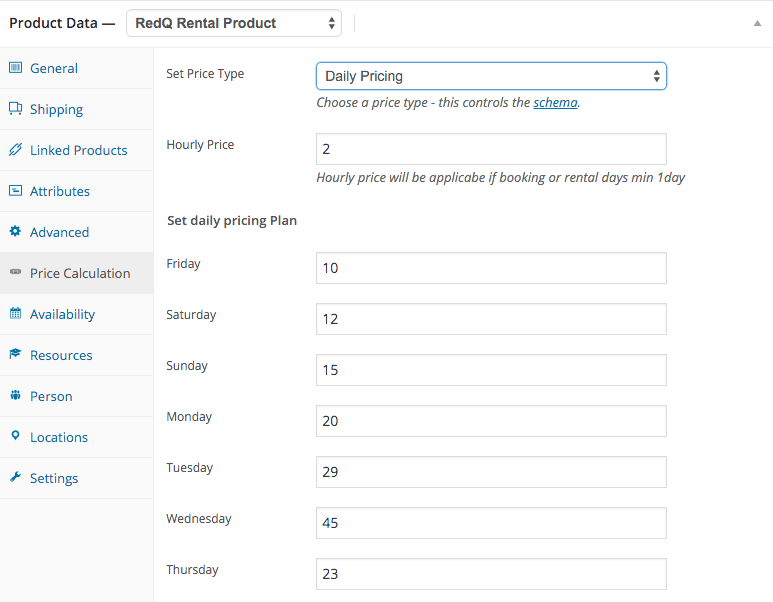This screenshot has height=602, width=773.
Task: Click the Friday price field
Action: tap(491, 268)
